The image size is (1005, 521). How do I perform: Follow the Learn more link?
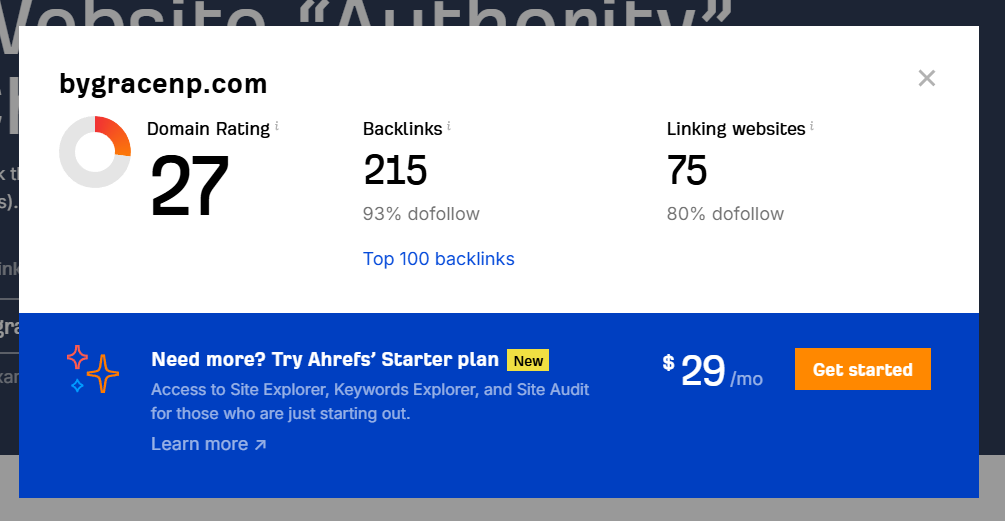(199, 444)
